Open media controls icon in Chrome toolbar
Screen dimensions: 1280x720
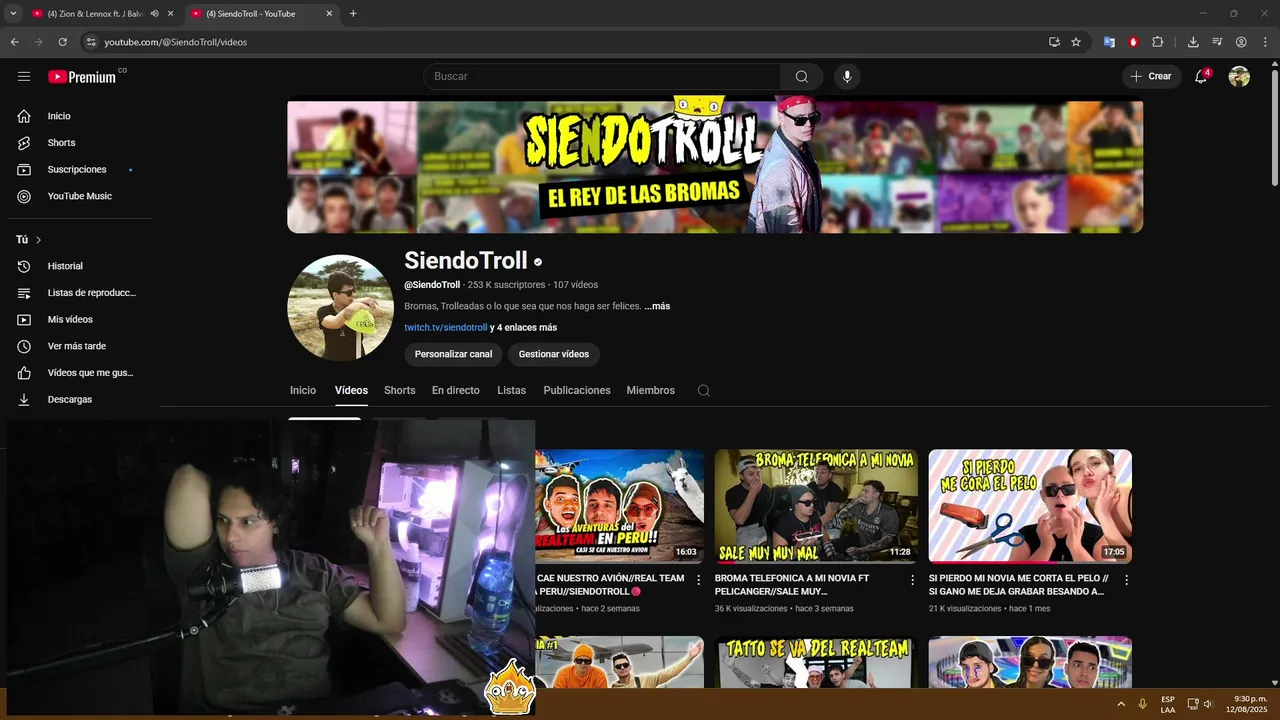coord(1217,42)
